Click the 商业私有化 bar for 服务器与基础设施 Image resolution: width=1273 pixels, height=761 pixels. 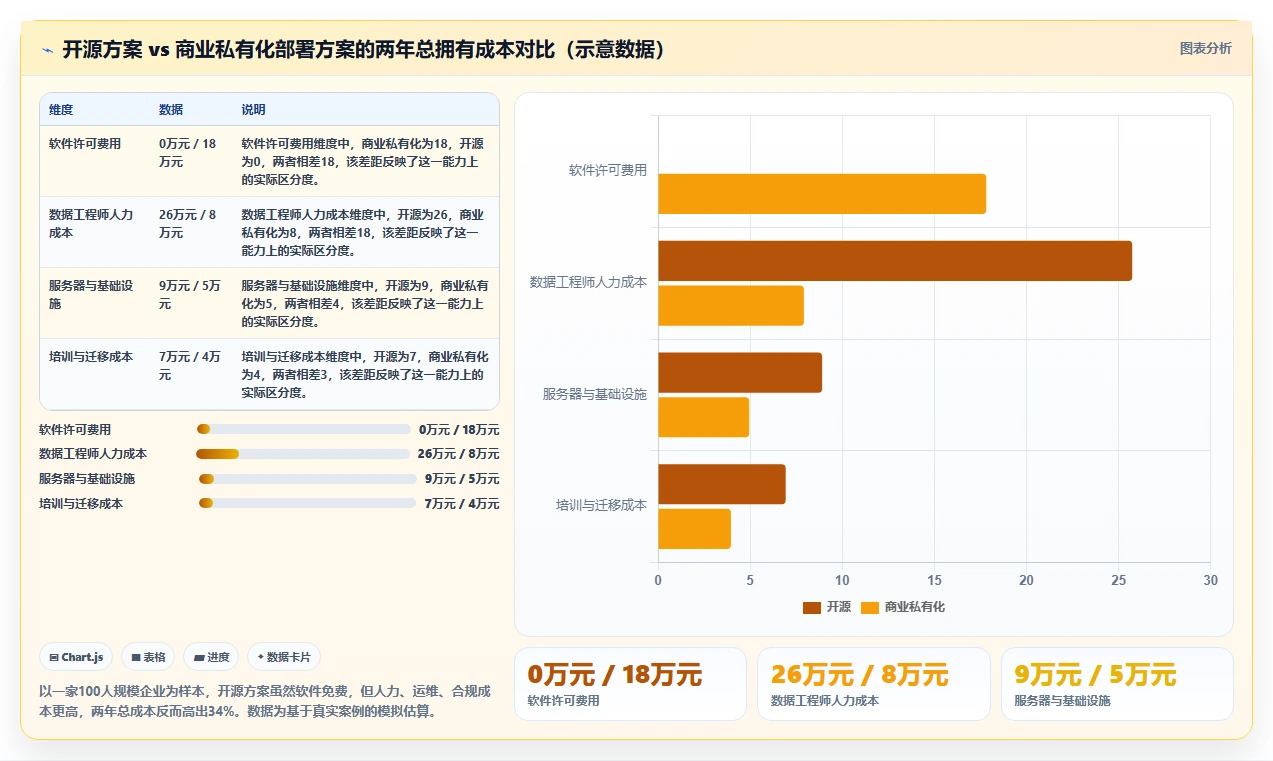point(703,417)
